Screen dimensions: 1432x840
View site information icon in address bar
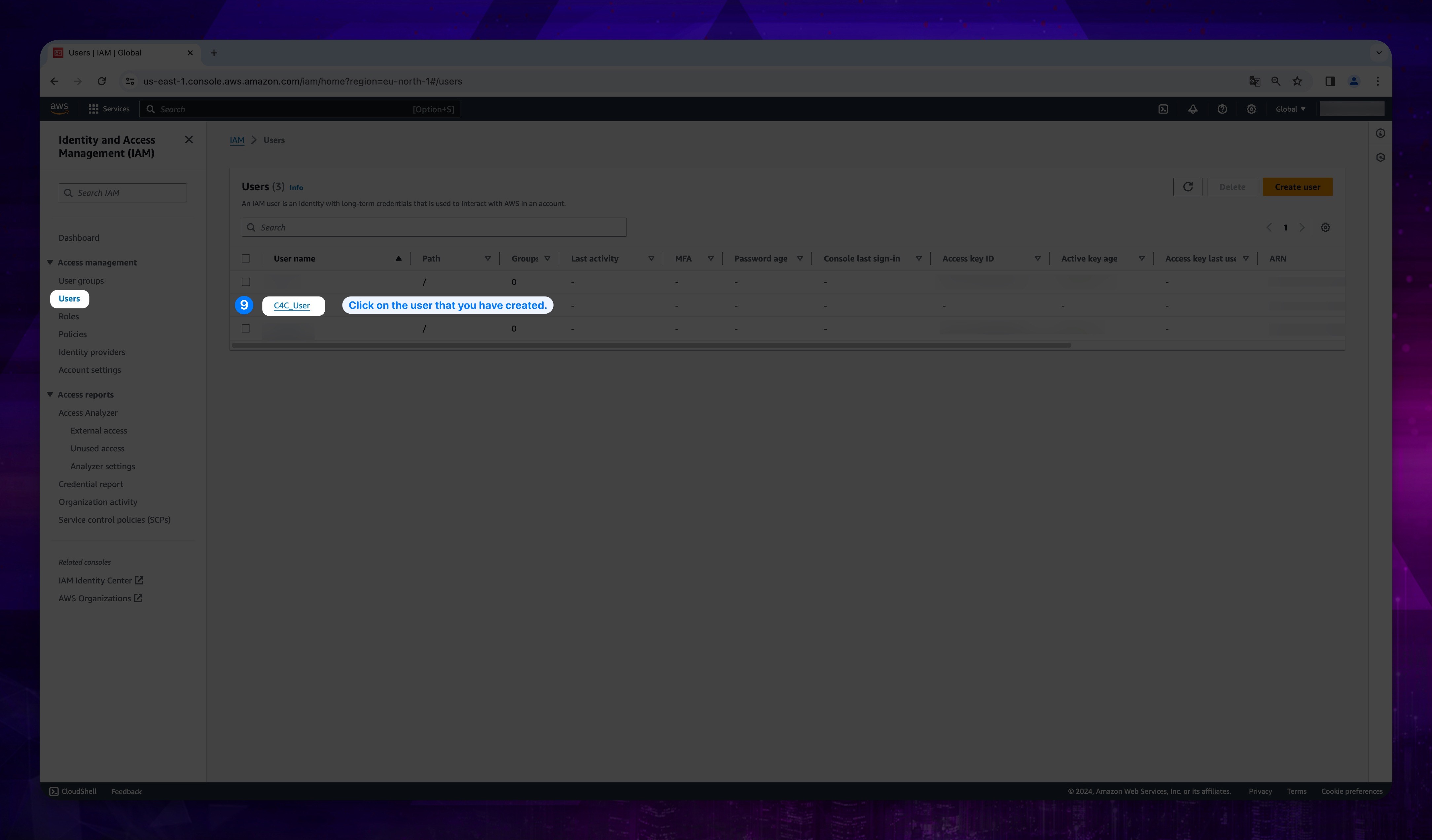(130, 81)
